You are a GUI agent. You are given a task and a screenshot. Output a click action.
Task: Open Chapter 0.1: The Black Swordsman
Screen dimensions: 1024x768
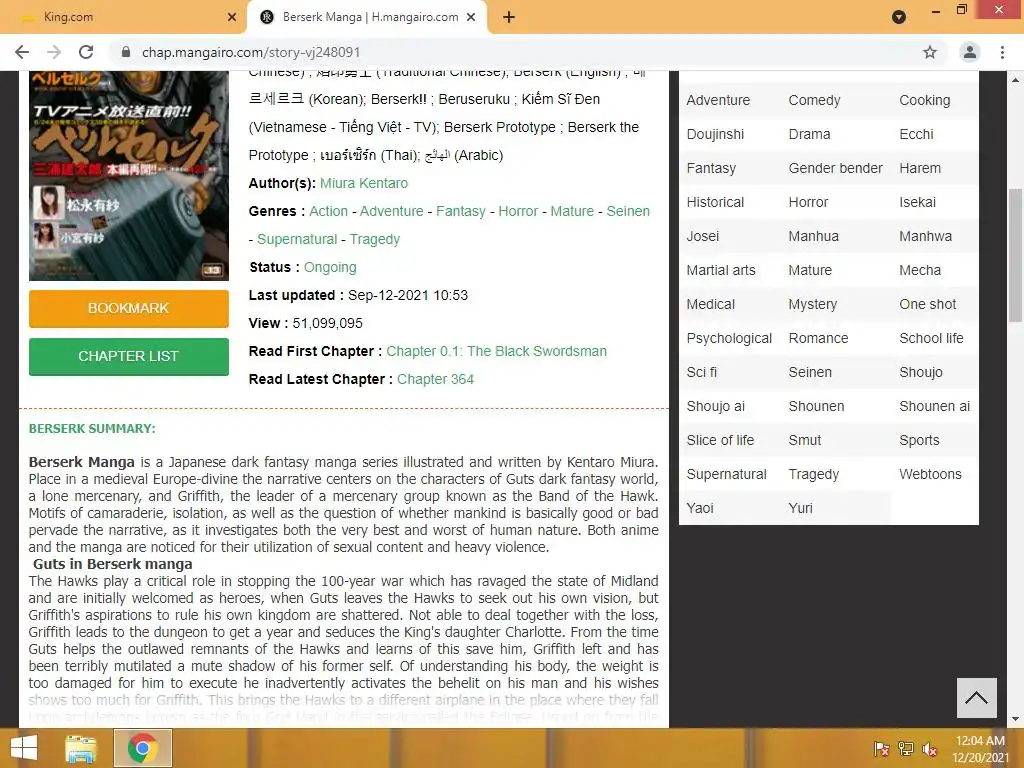coord(496,351)
